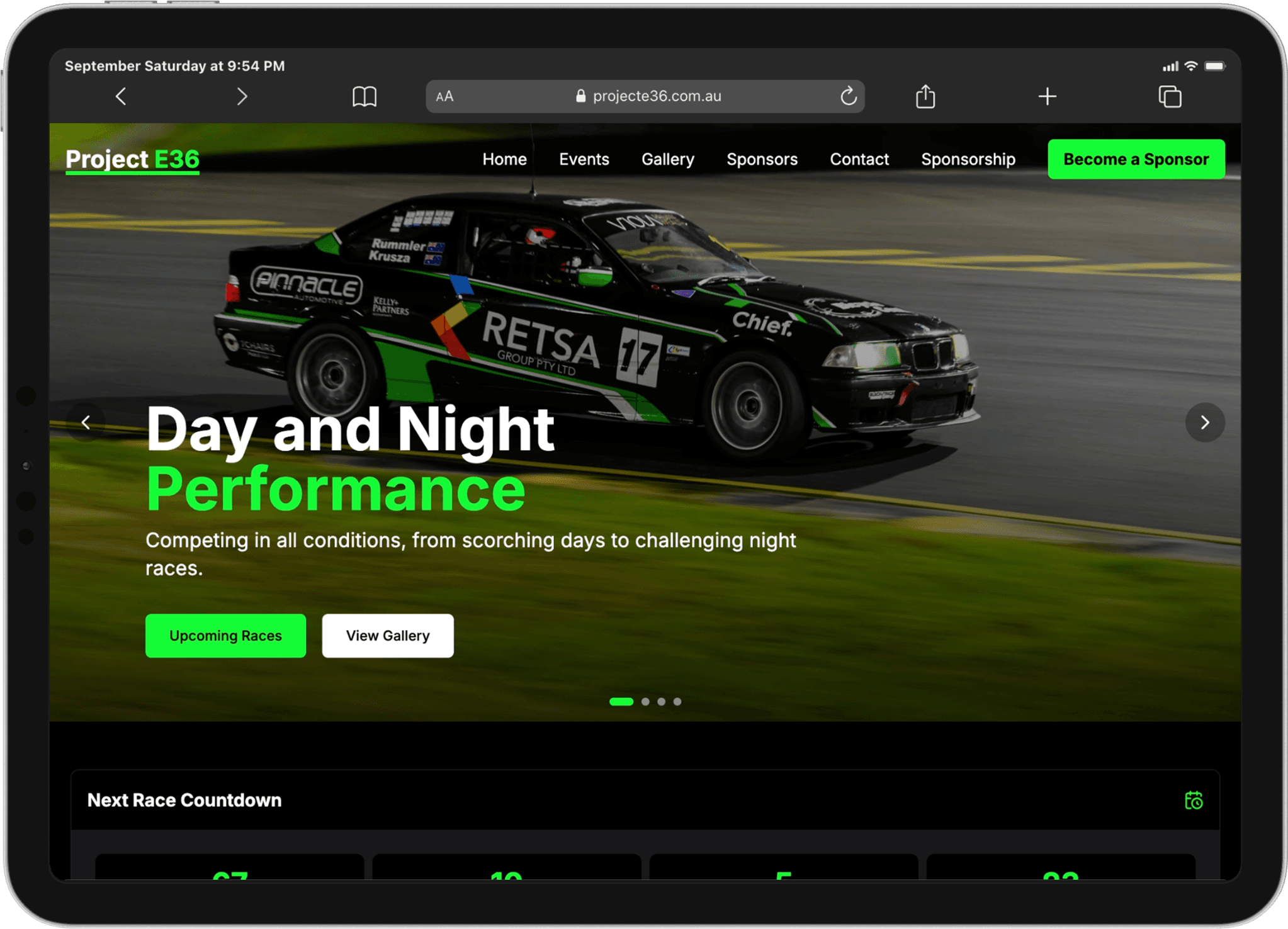Advance to the next hero slide with the right chevron
This screenshot has height=929, width=1288.
coord(1204,422)
